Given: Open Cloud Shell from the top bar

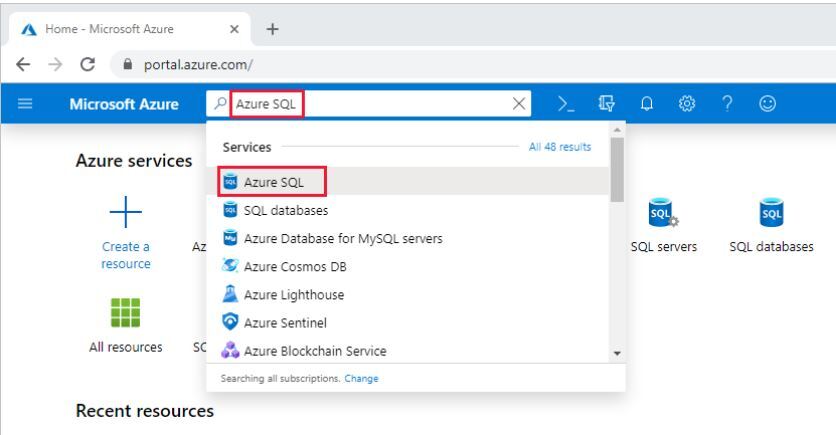Looking at the screenshot, I should 566,103.
